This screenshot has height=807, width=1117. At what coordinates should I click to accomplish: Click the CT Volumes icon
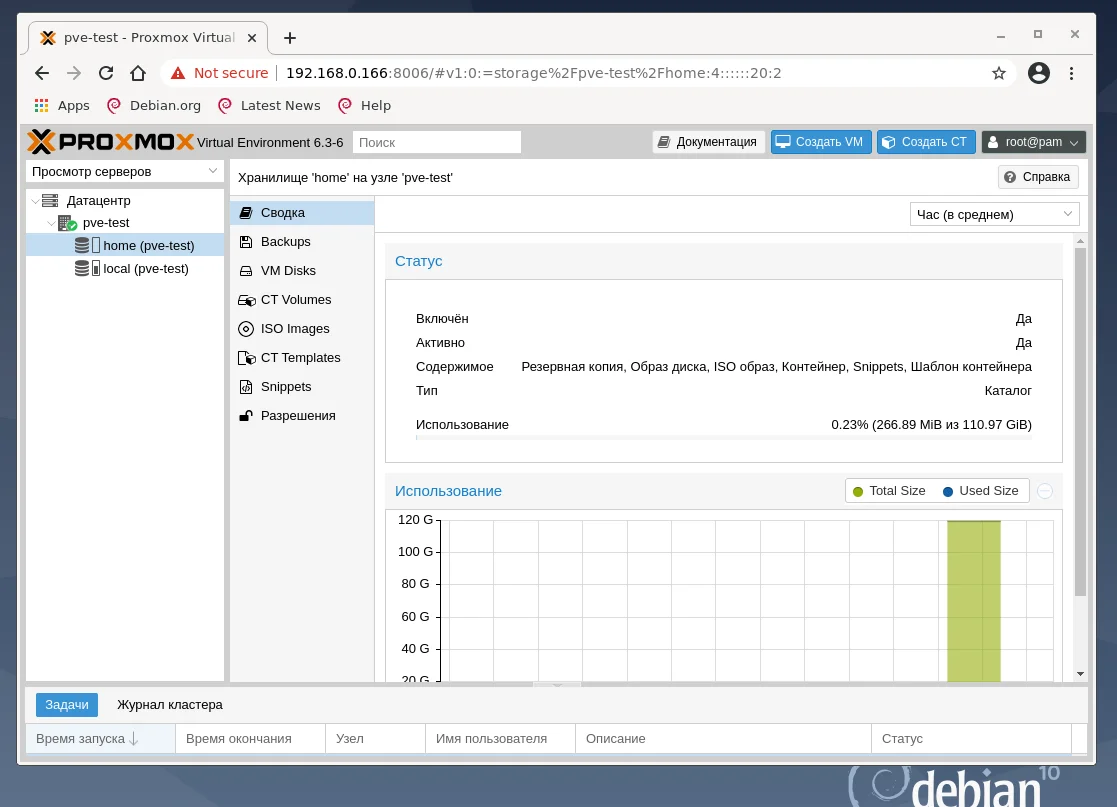click(246, 300)
